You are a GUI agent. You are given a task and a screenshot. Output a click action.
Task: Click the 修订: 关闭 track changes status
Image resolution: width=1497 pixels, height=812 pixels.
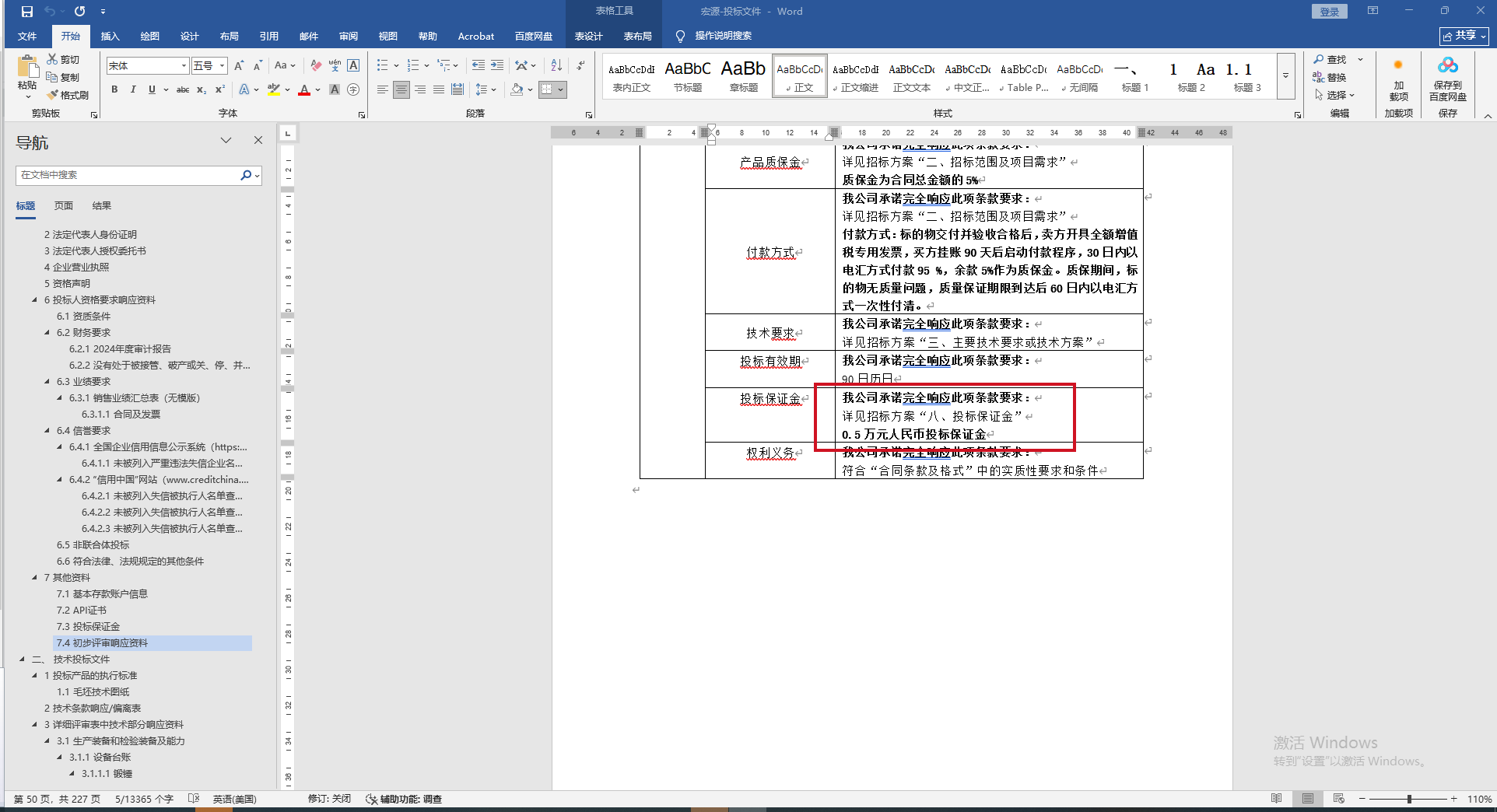pos(330,799)
